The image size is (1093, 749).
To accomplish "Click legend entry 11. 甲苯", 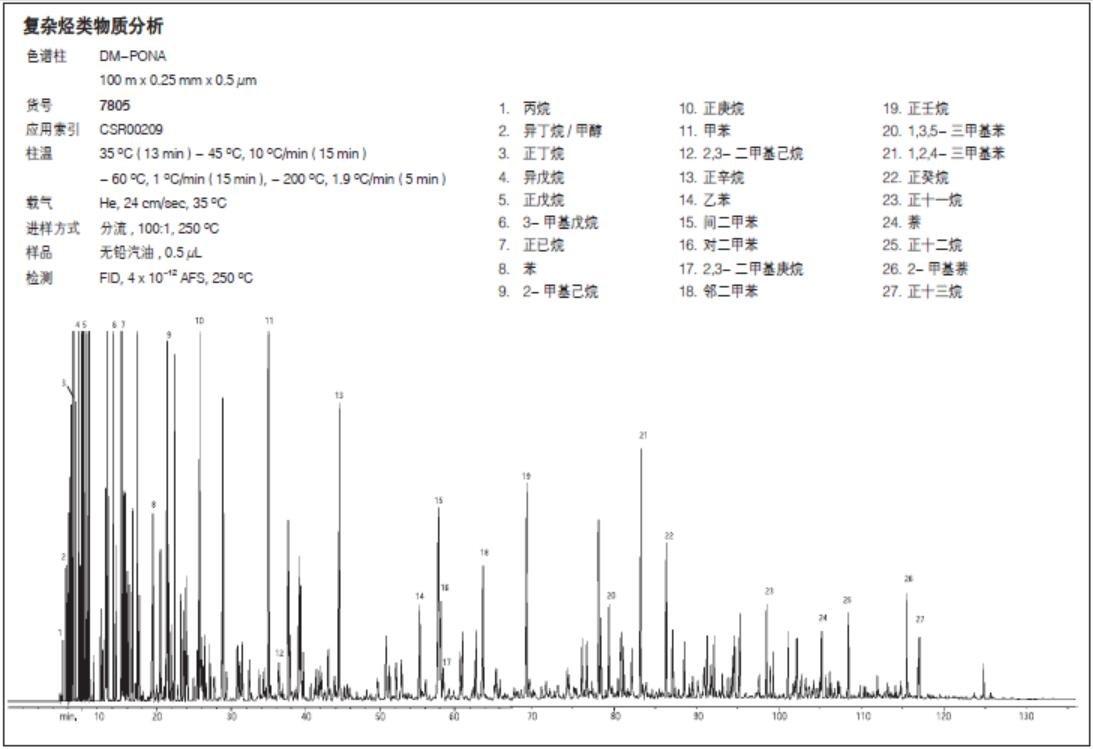I will [x=705, y=131].
